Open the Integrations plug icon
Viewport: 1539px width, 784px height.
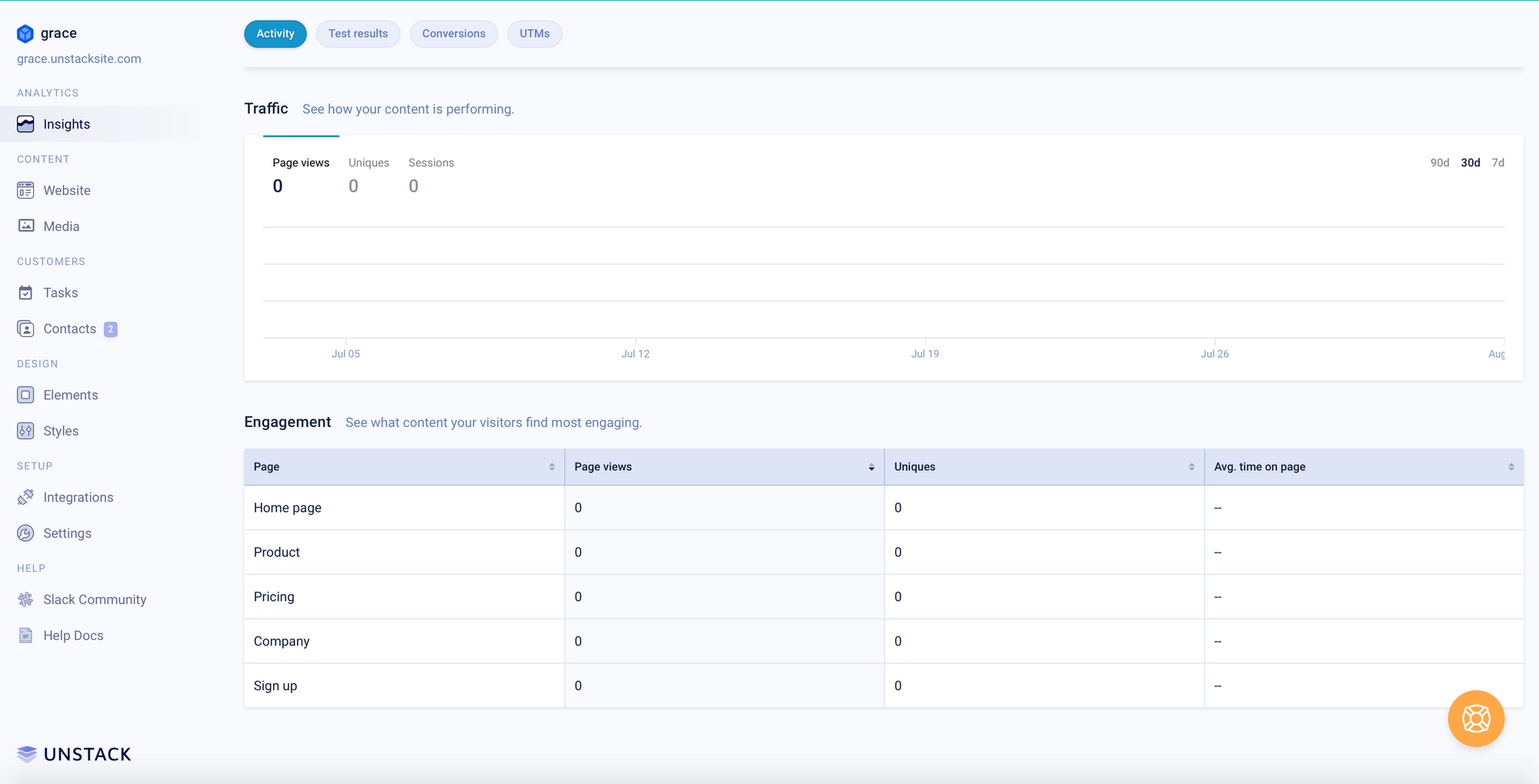25,497
